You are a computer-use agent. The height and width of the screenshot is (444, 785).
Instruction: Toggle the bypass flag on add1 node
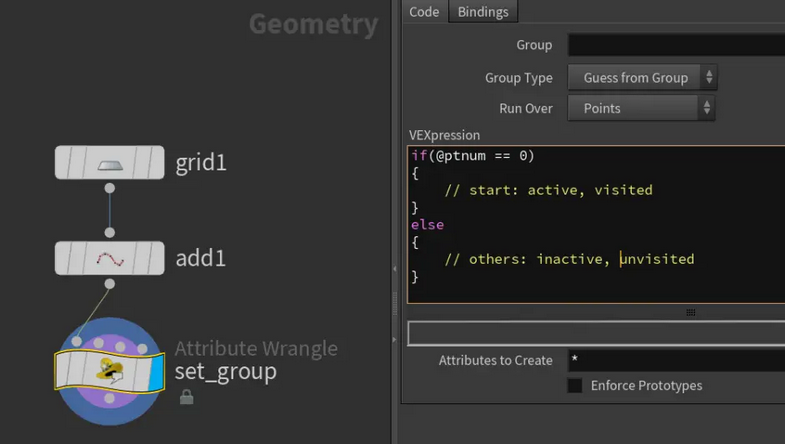coord(62,258)
